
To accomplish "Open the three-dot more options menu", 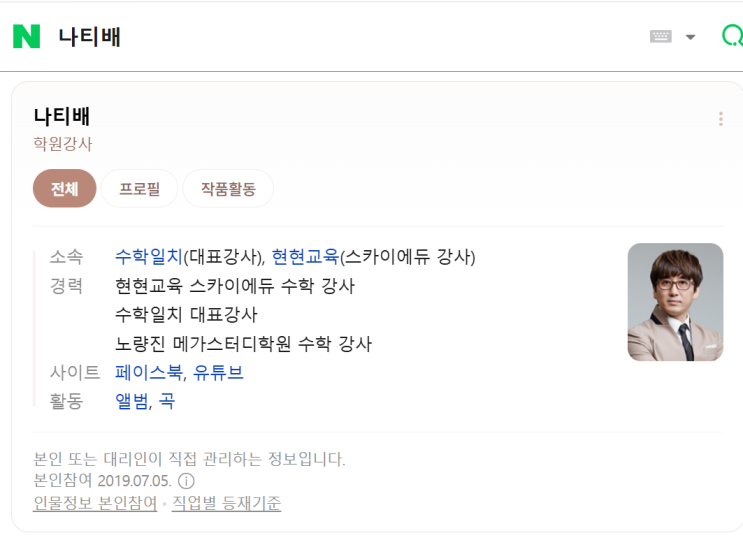I will [x=720, y=119].
